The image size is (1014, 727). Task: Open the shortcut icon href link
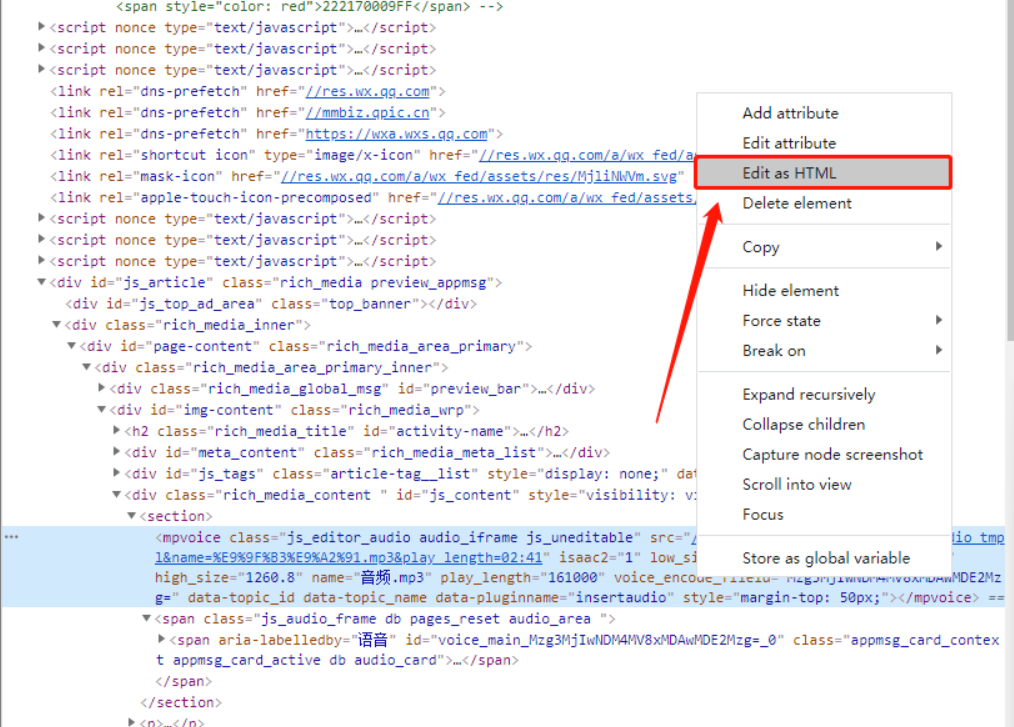coord(587,155)
